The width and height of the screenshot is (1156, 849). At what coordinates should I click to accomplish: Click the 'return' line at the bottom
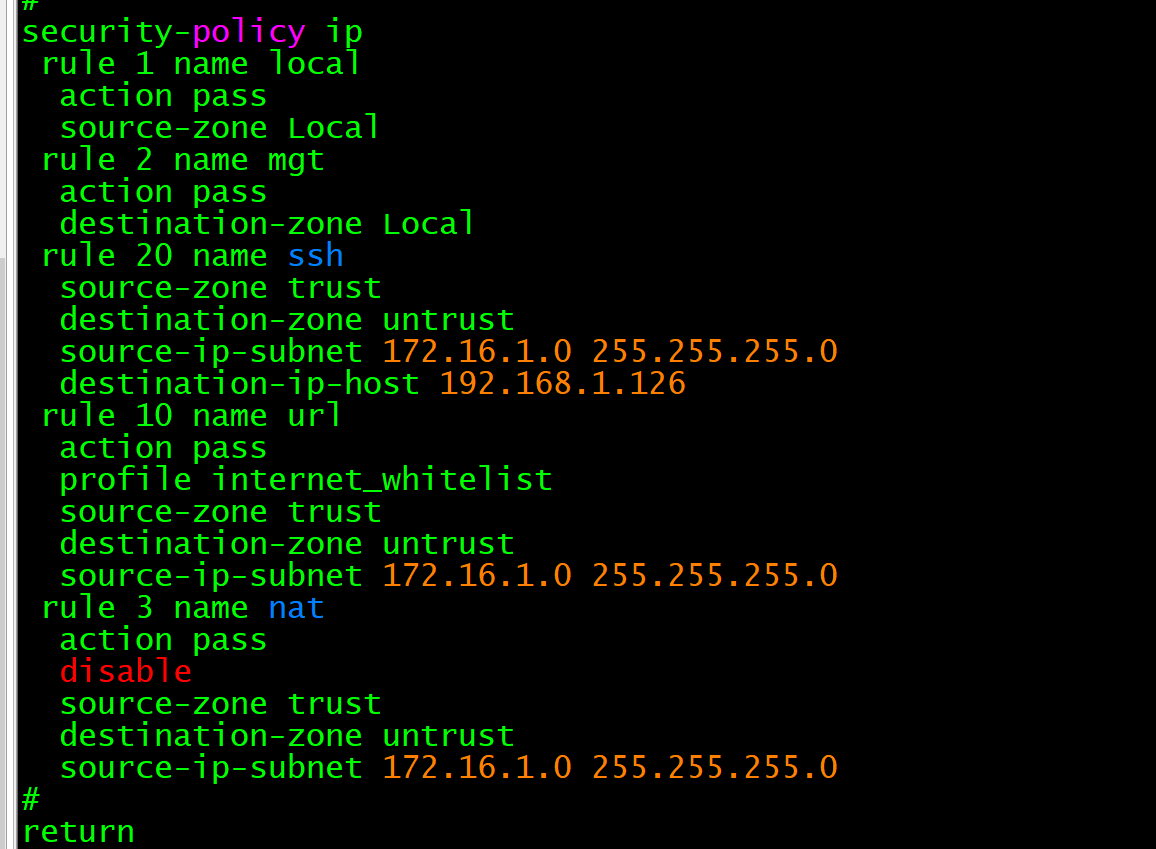(78, 832)
